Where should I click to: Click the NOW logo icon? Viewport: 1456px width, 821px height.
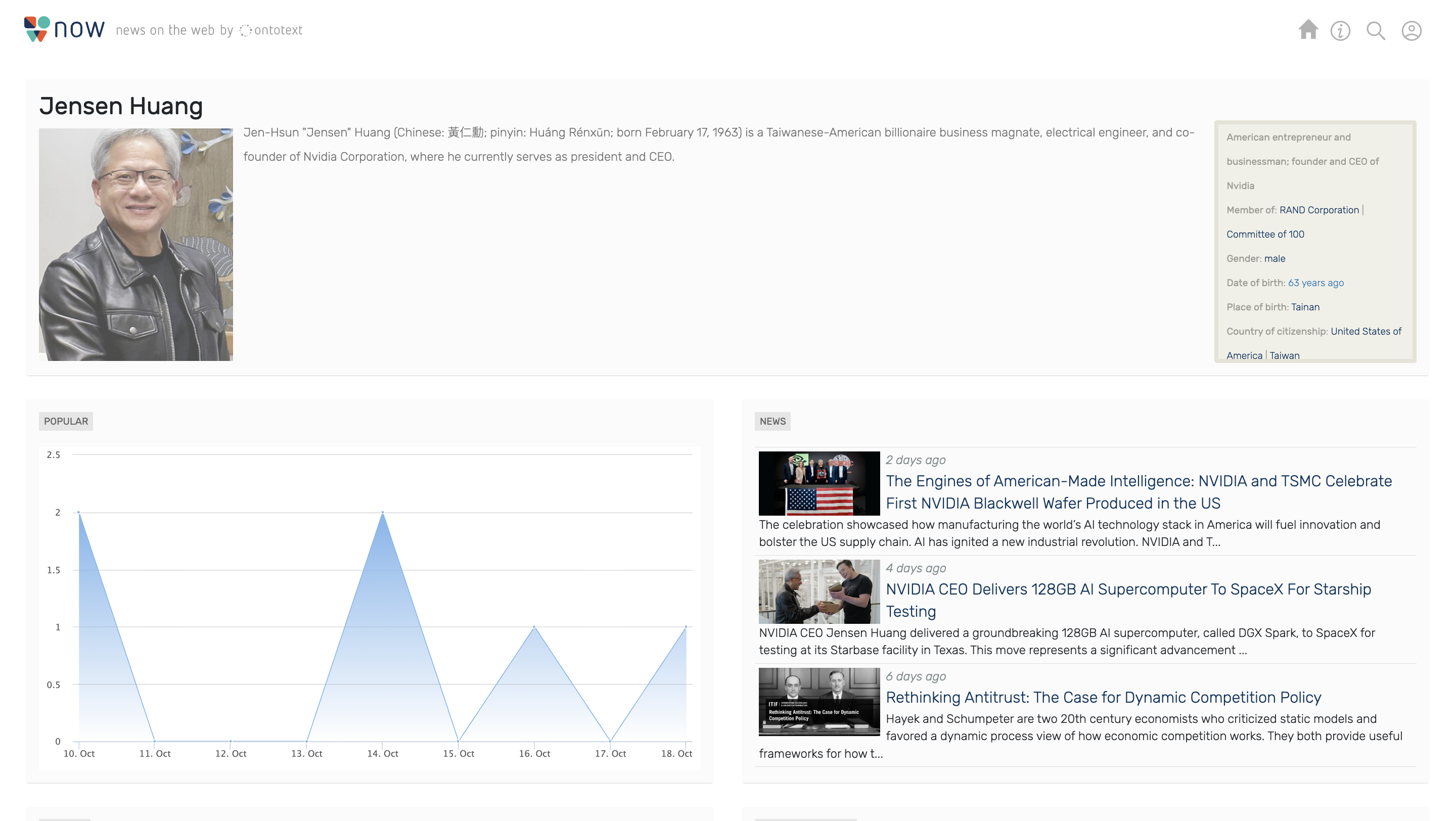point(37,29)
